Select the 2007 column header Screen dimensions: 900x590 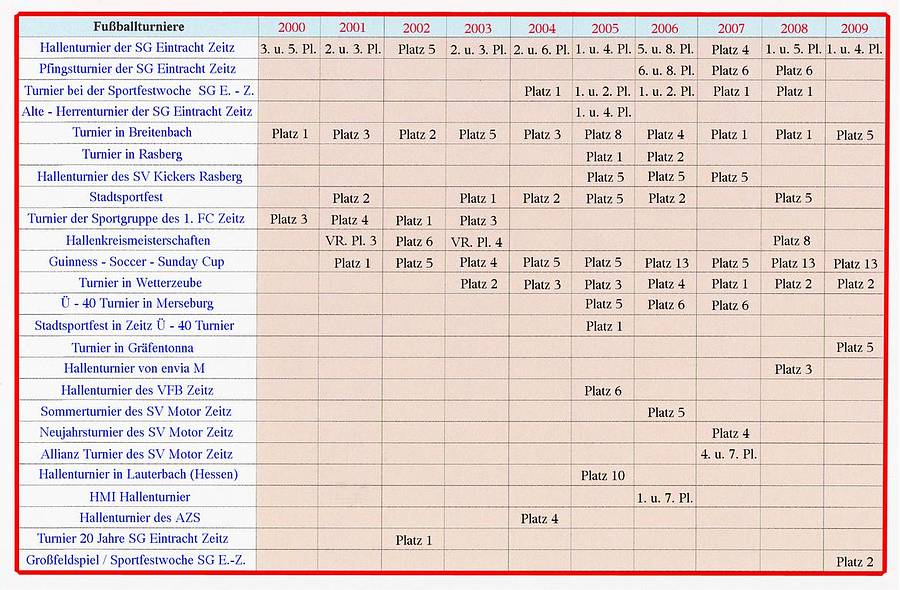730,28
